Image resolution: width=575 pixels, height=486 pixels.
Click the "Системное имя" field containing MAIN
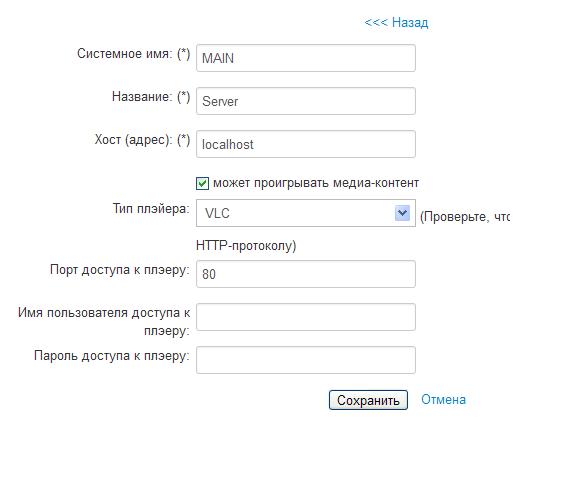[306, 58]
